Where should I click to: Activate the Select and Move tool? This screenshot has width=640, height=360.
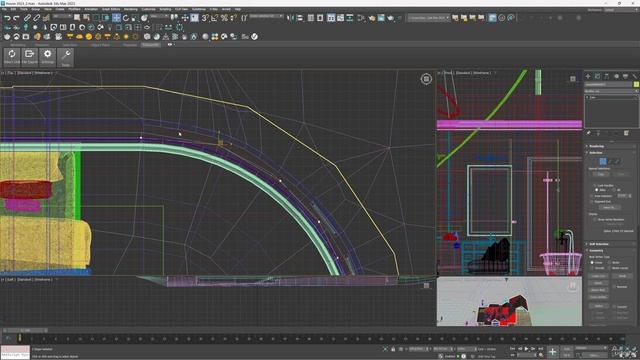(x=116, y=18)
